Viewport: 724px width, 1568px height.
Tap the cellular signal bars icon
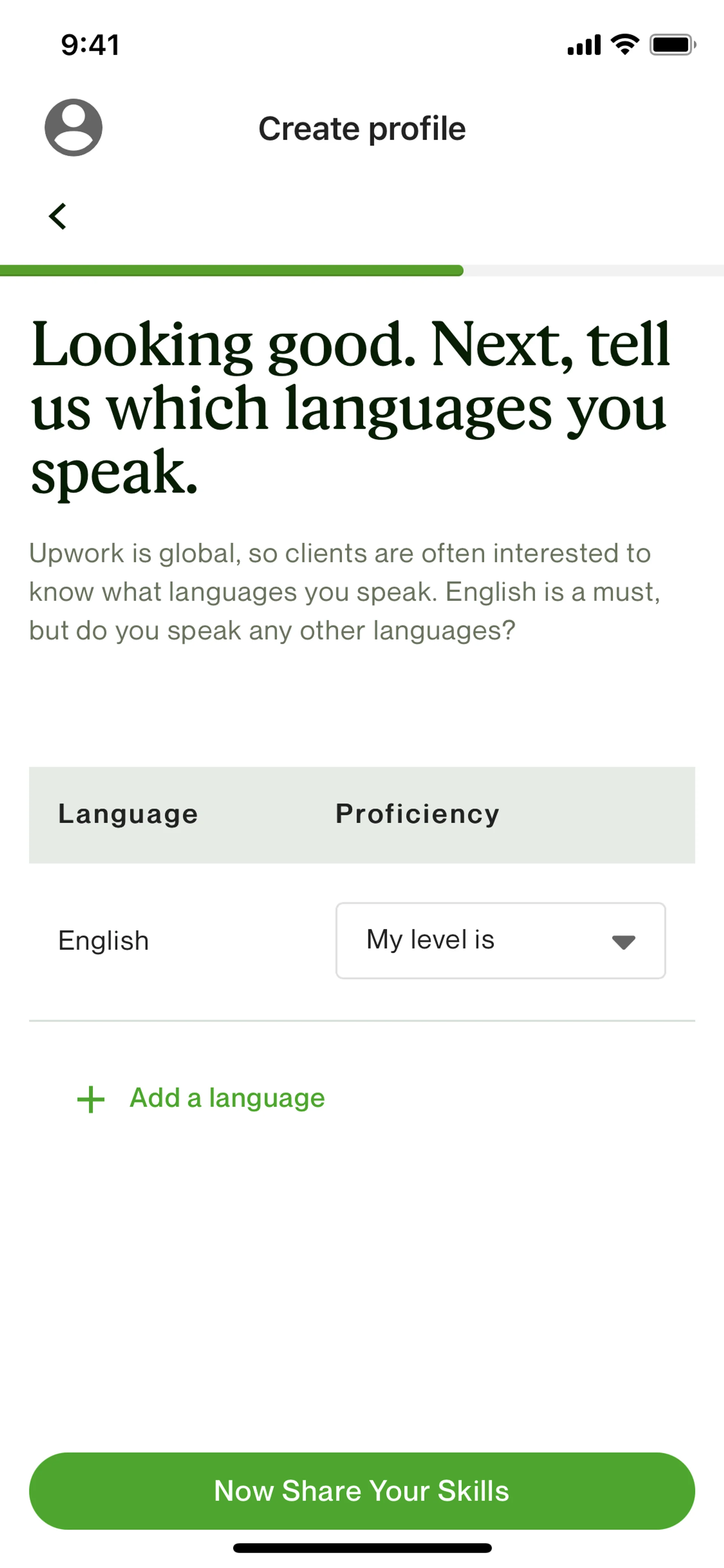coord(583,45)
